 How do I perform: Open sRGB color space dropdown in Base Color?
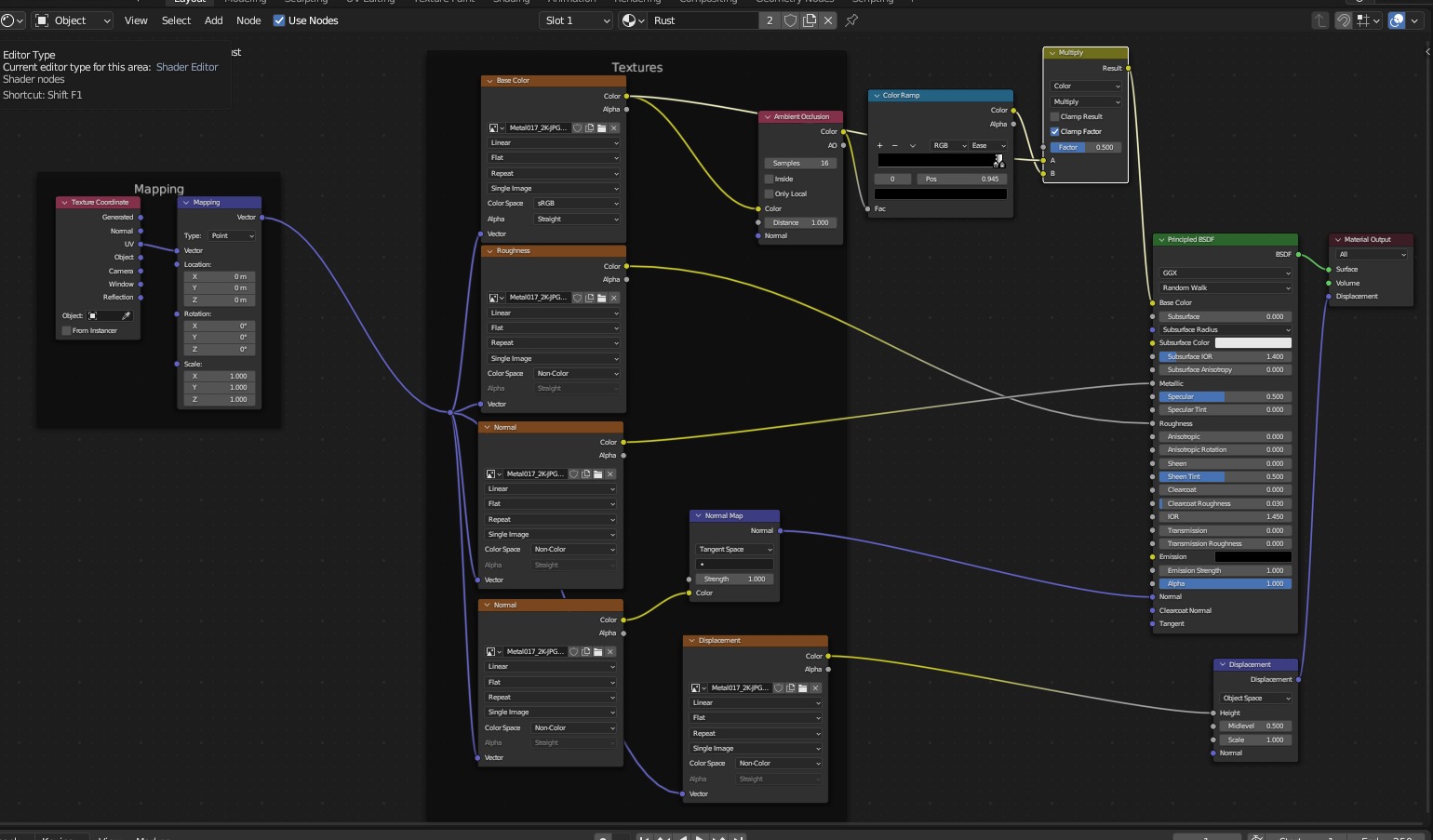click(x=576, y=203)
